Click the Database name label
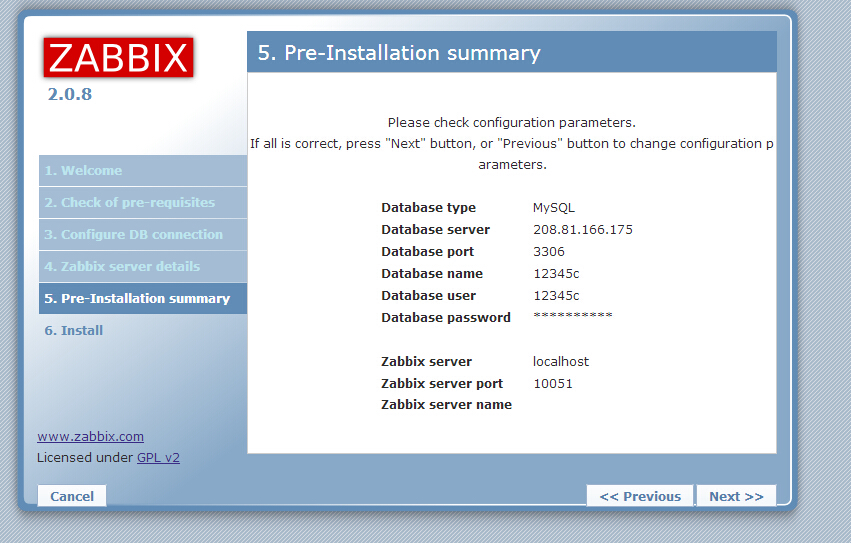Image resolution: width=851 pixels, height=543 pixels. tap(431, 274)
